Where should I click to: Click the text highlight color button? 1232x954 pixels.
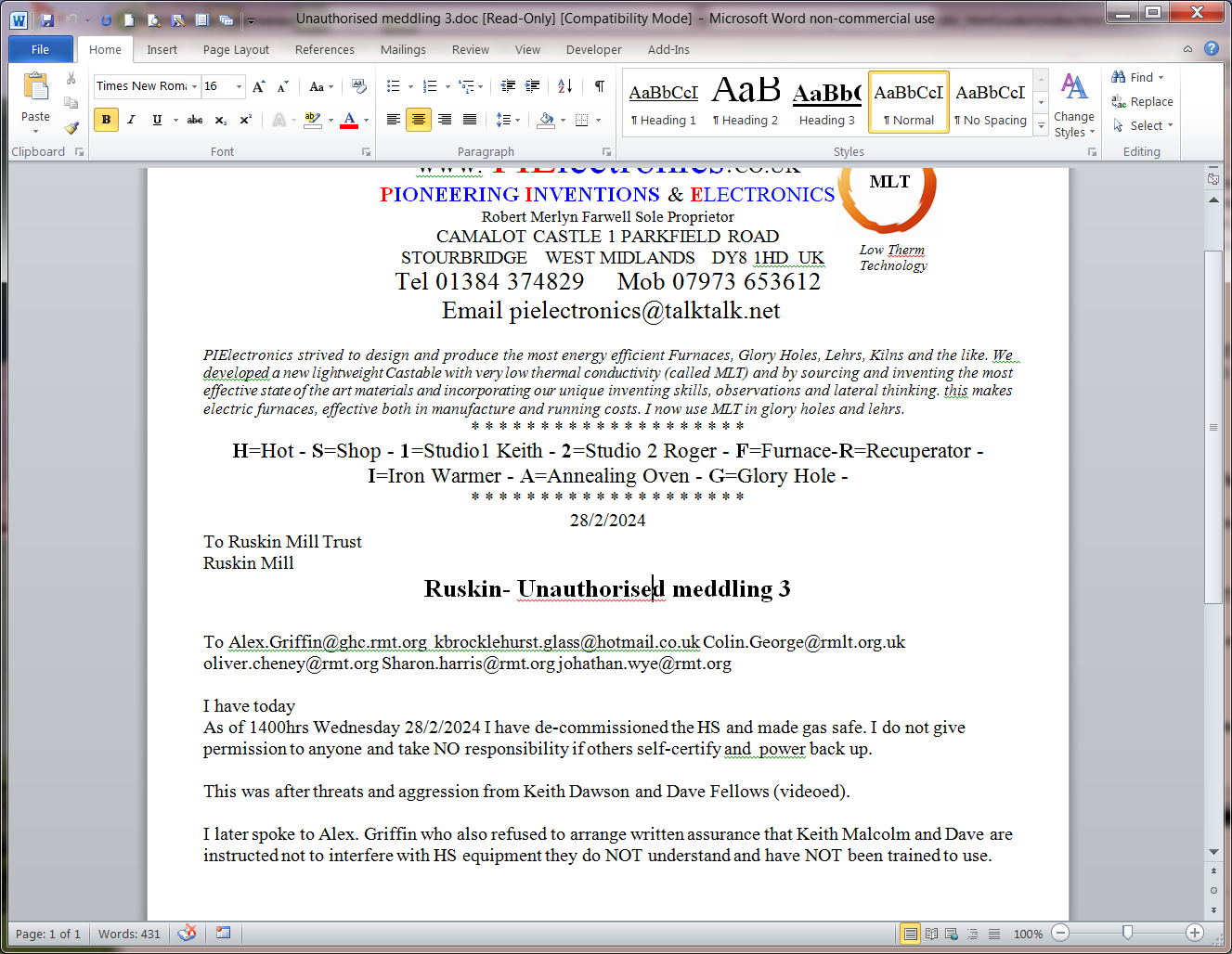313,120
